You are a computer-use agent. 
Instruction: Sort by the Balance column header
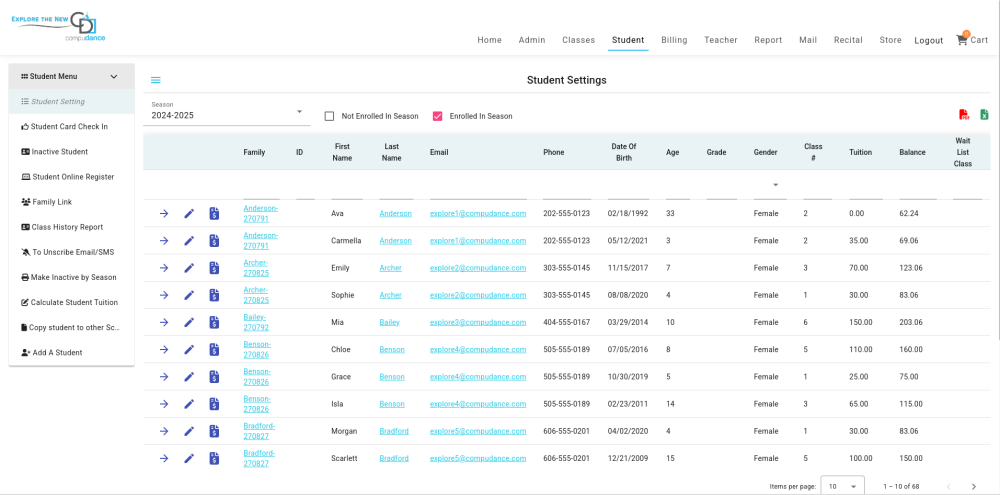tap(912, 152)
